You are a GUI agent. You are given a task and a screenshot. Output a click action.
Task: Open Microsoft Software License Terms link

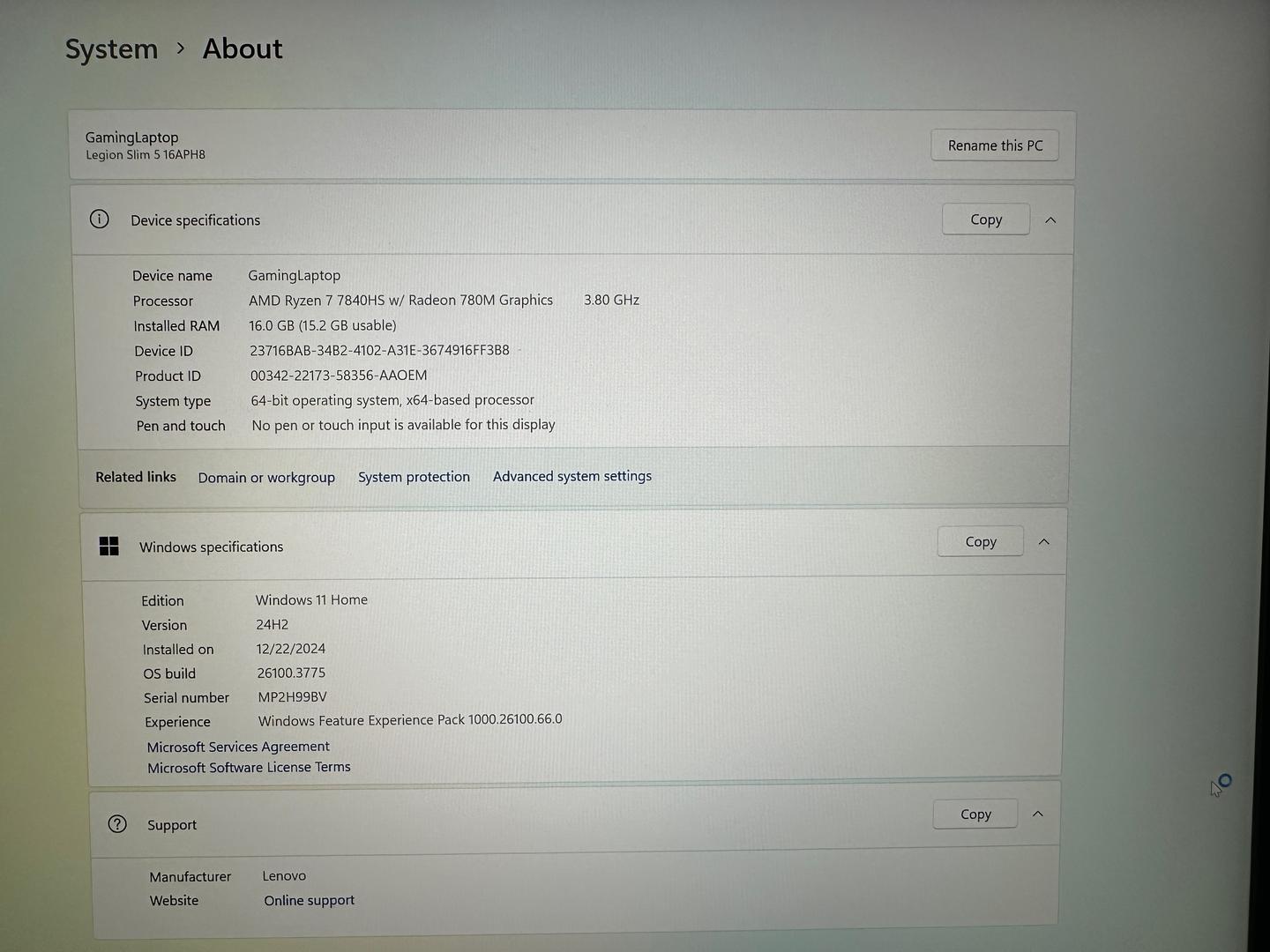[249, 768]
